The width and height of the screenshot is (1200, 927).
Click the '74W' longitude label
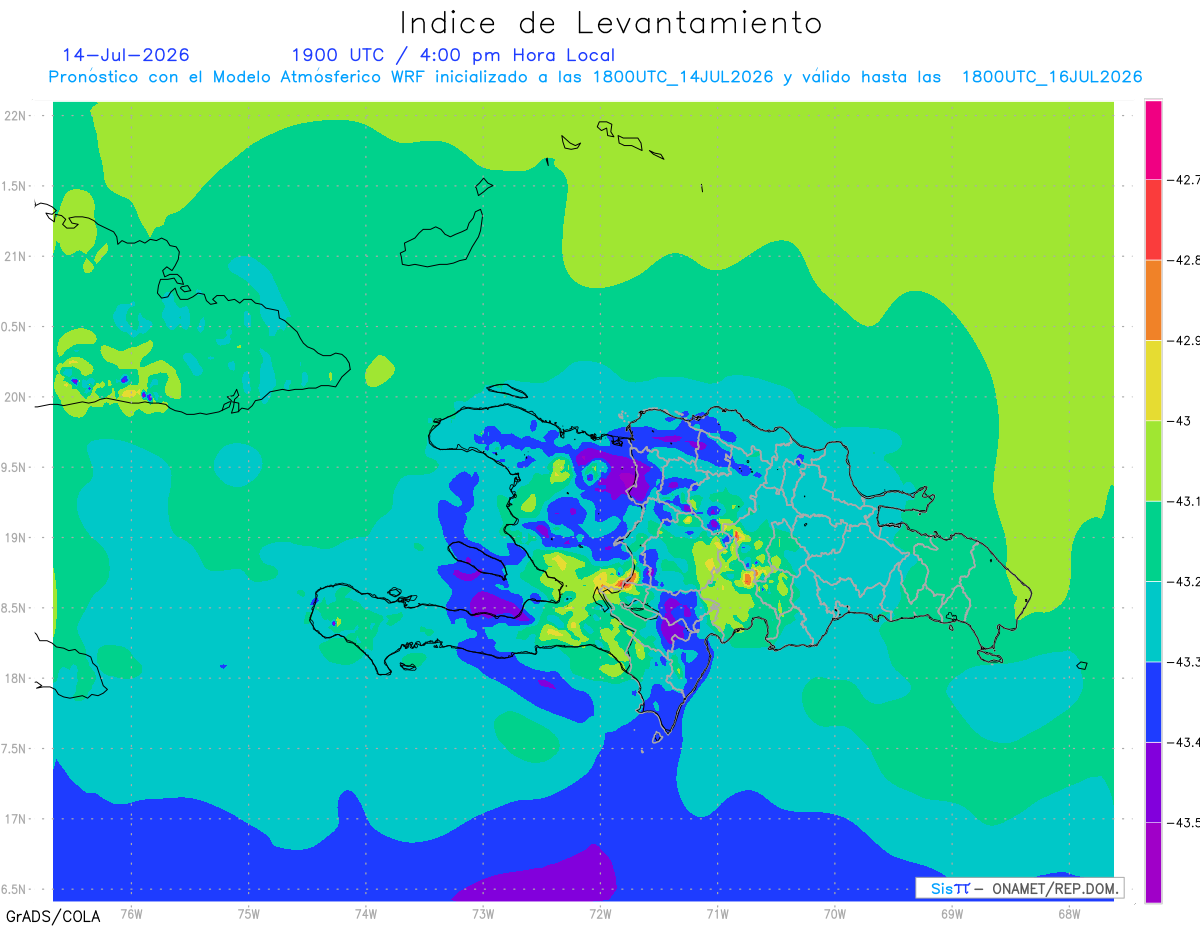tap(366, 913)
